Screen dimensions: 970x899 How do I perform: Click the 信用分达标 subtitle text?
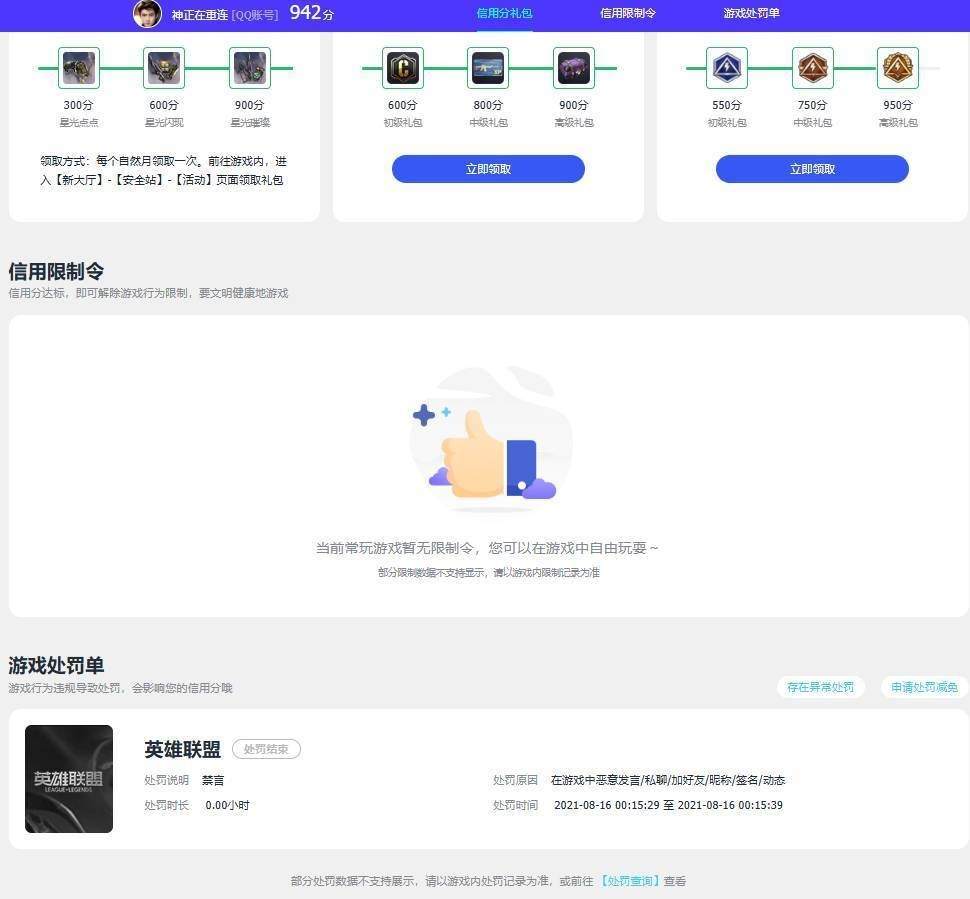point(148,293)
